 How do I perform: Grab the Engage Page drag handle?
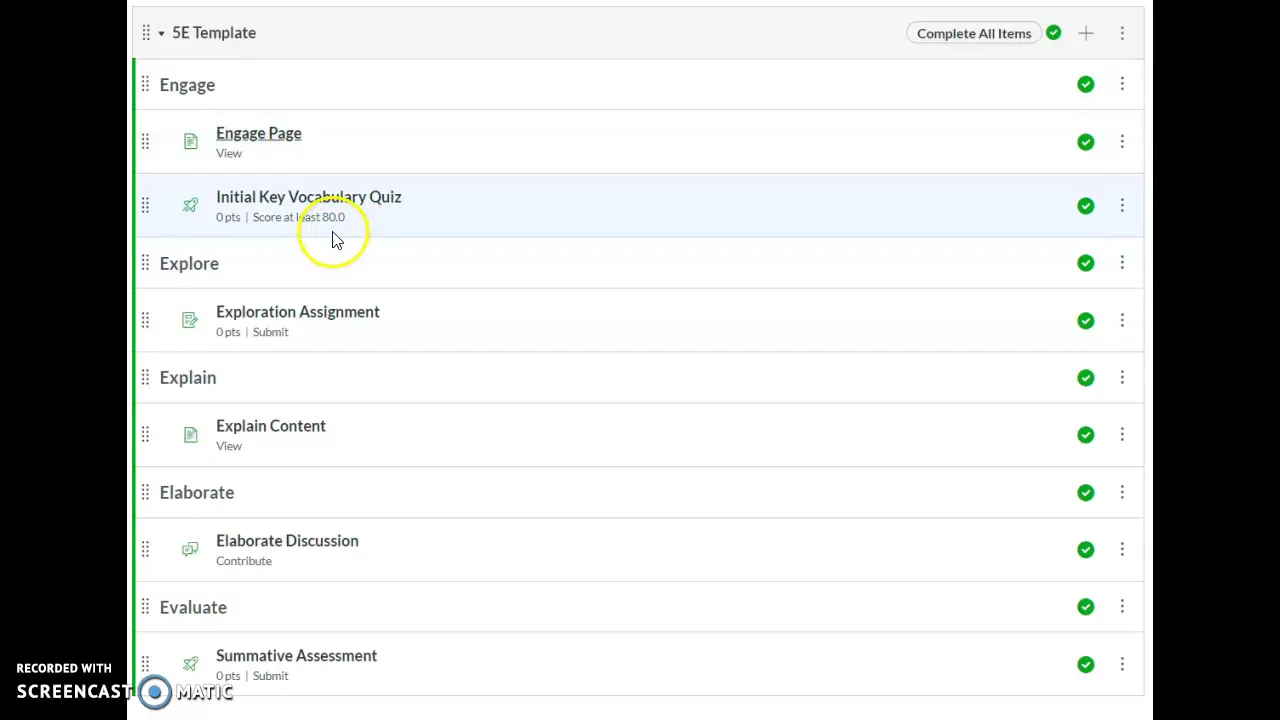point(145,141)
